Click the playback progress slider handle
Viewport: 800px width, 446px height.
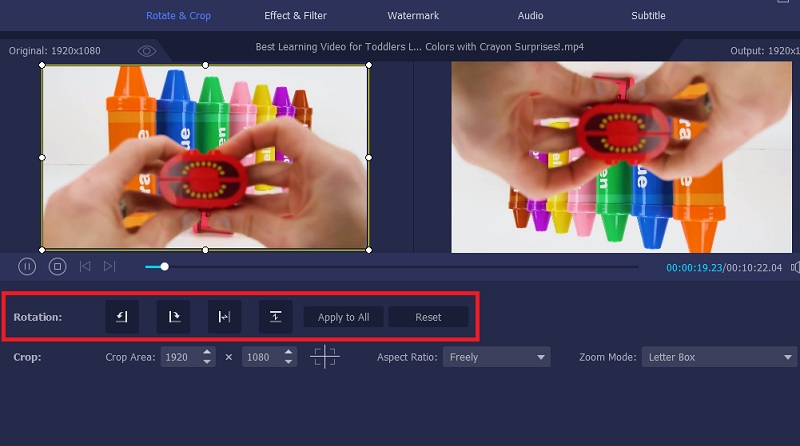pyautogui.click(x=164, y=266)
